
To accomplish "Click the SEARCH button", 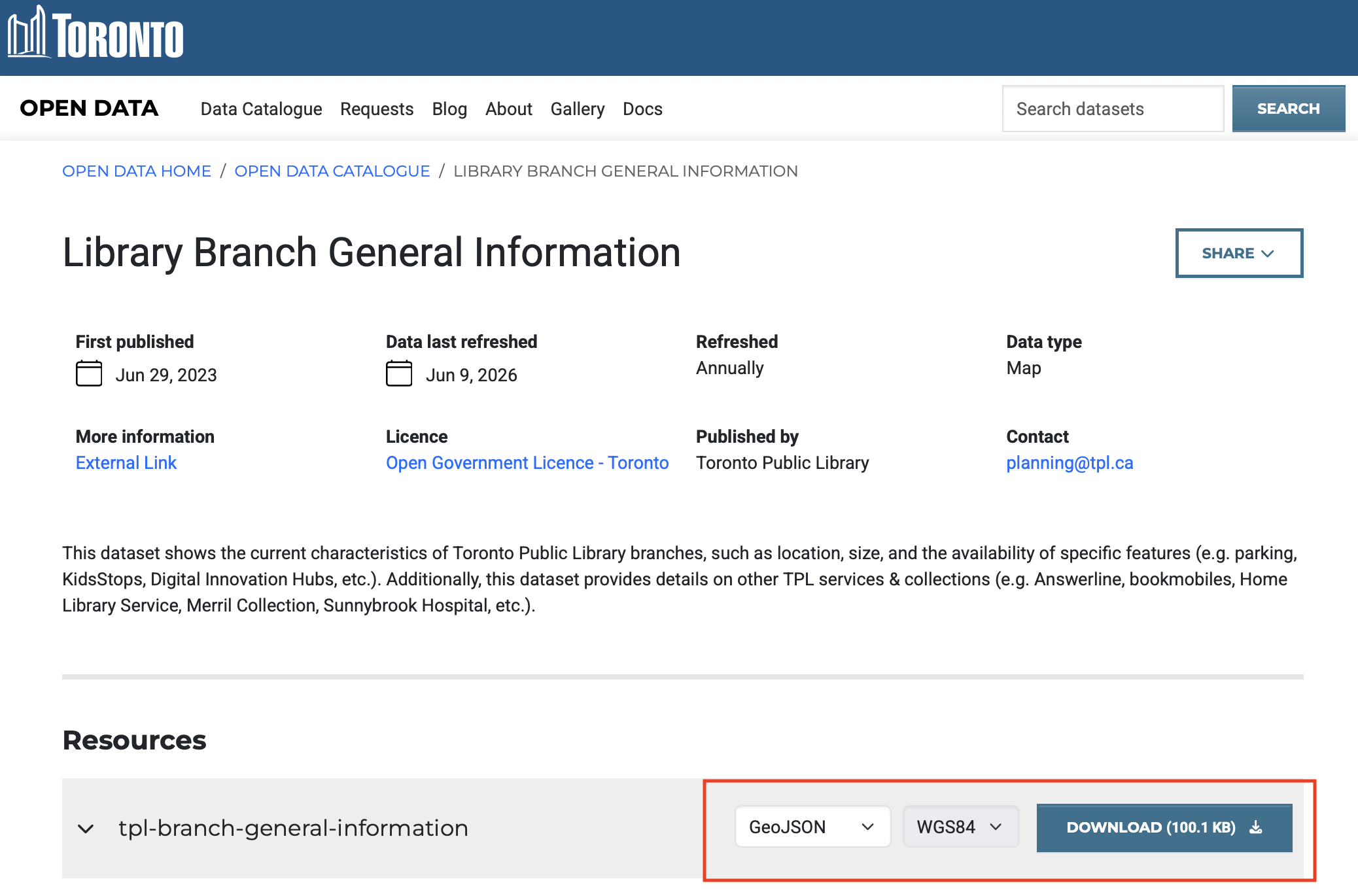I will (1289, 109).
